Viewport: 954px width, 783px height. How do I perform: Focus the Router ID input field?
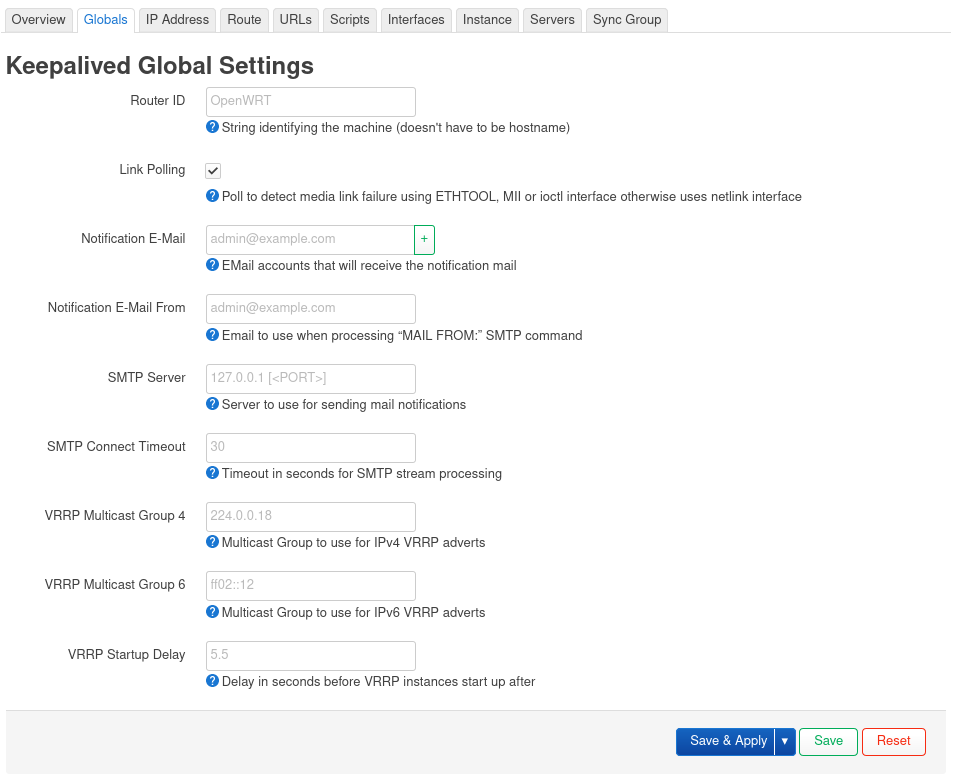pyautogui.click(x=311, y=102)
